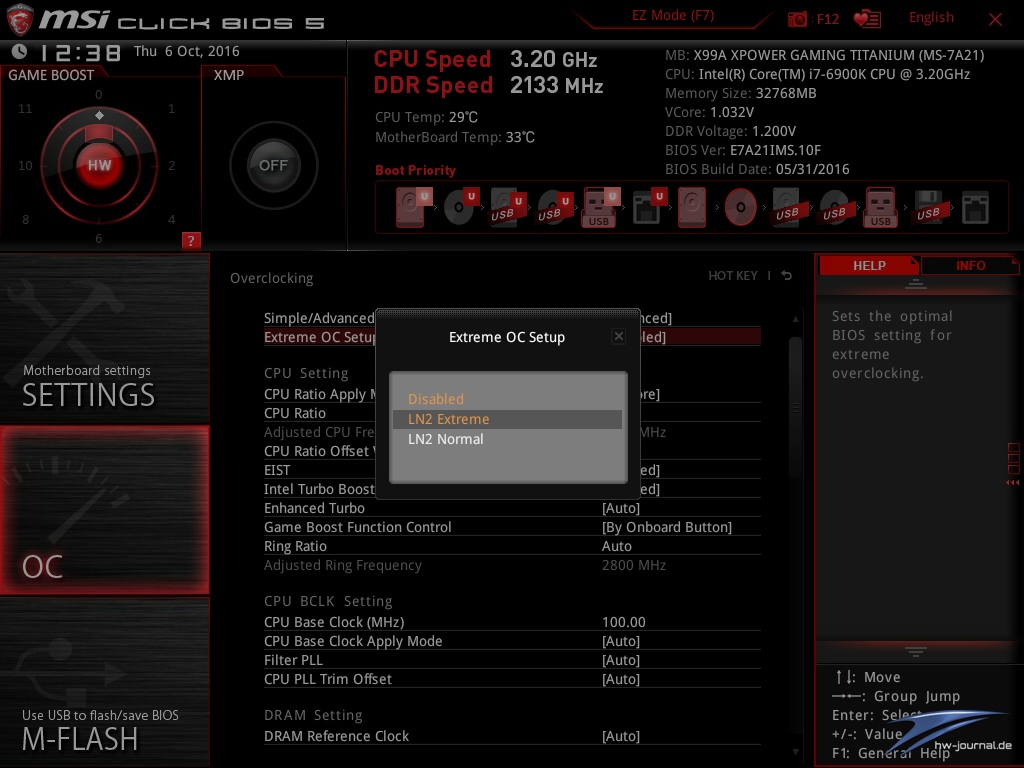Choose LN2 Normal option
1024x768 pixels.
tap(507, 440)
